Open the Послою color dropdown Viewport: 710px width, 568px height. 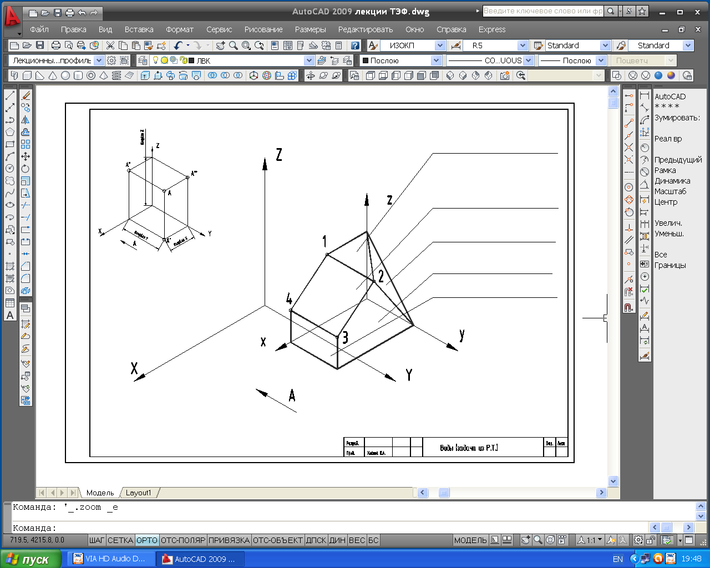coord(436,60)
